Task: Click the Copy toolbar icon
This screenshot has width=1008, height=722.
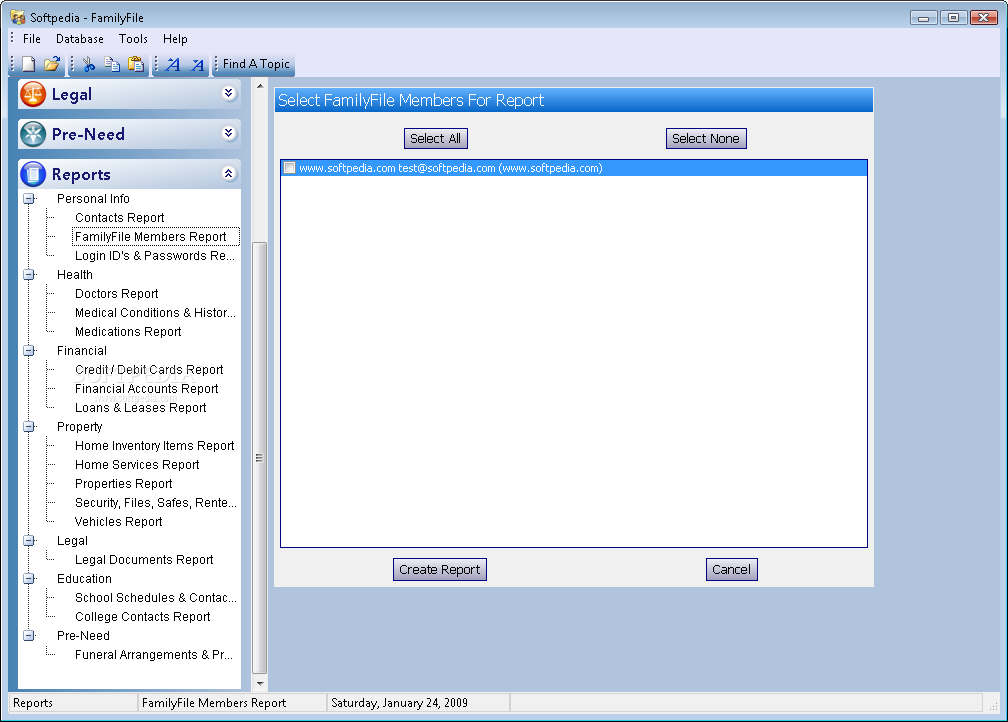Action: click(x=112, y=64)
